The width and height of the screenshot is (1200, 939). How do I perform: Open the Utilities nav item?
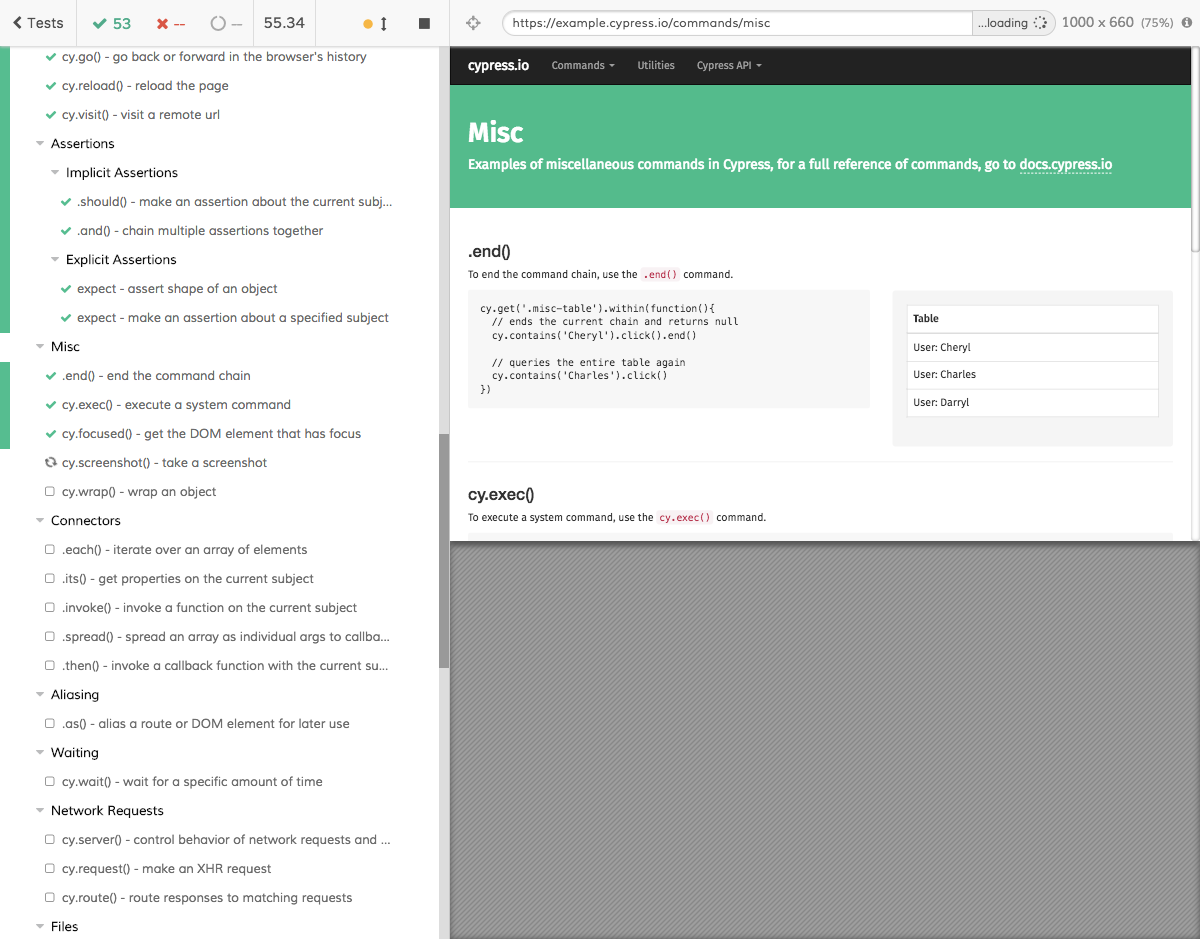656,65
